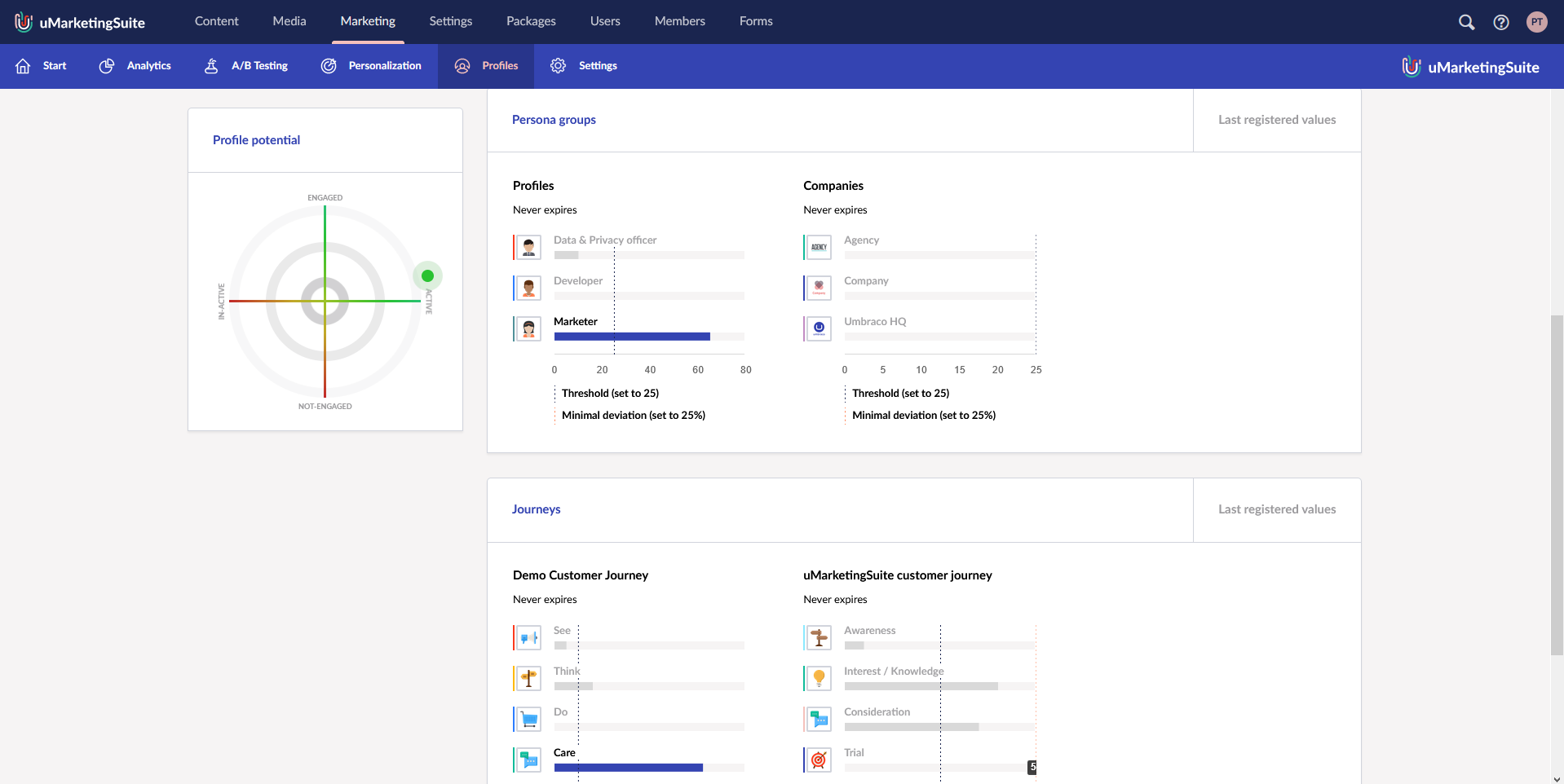The height and width of the screenshot is (784, 1564).
Task: Click the Care journey step icon
Action: coord(528,760)
